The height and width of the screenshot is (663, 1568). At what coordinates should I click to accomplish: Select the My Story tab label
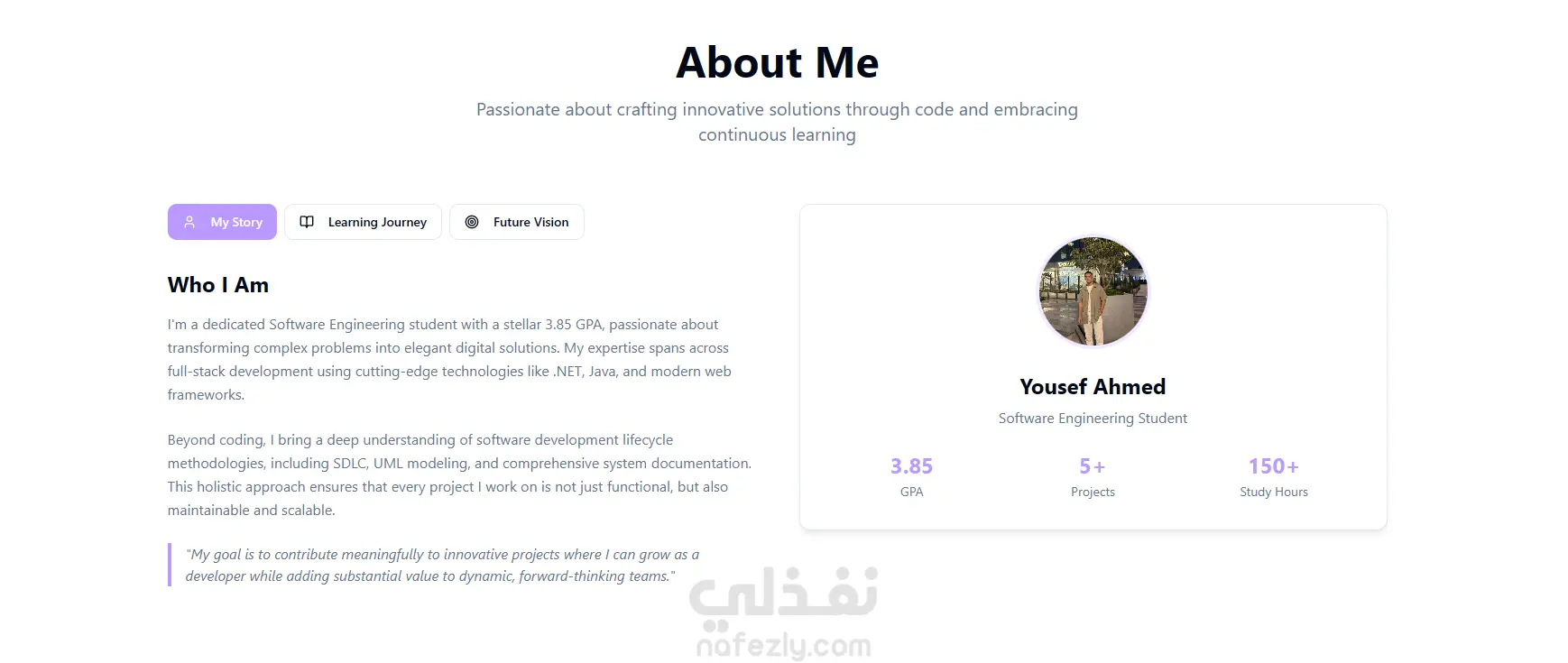pyautogui.click(x=236, y=222)
